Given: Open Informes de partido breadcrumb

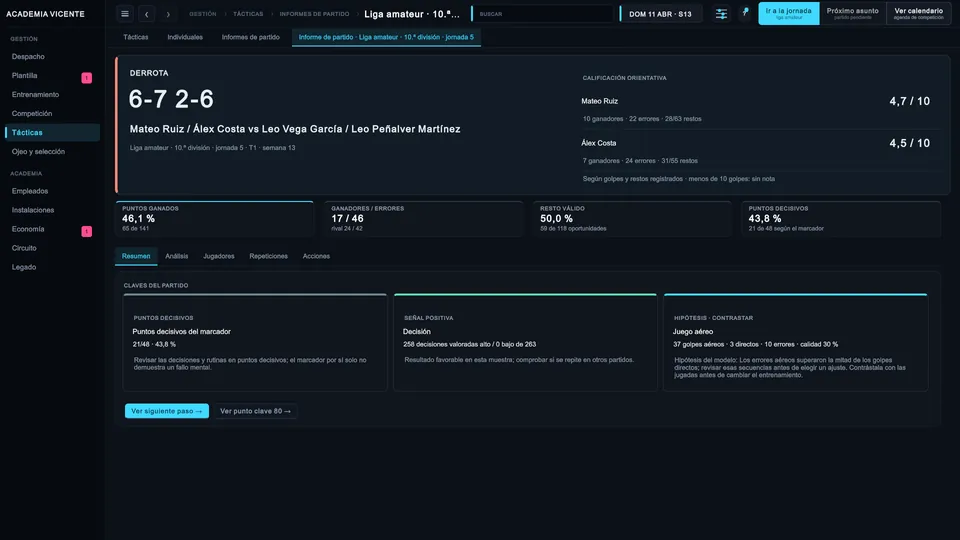Looking at the screenshot, I should tap(314, 14).
